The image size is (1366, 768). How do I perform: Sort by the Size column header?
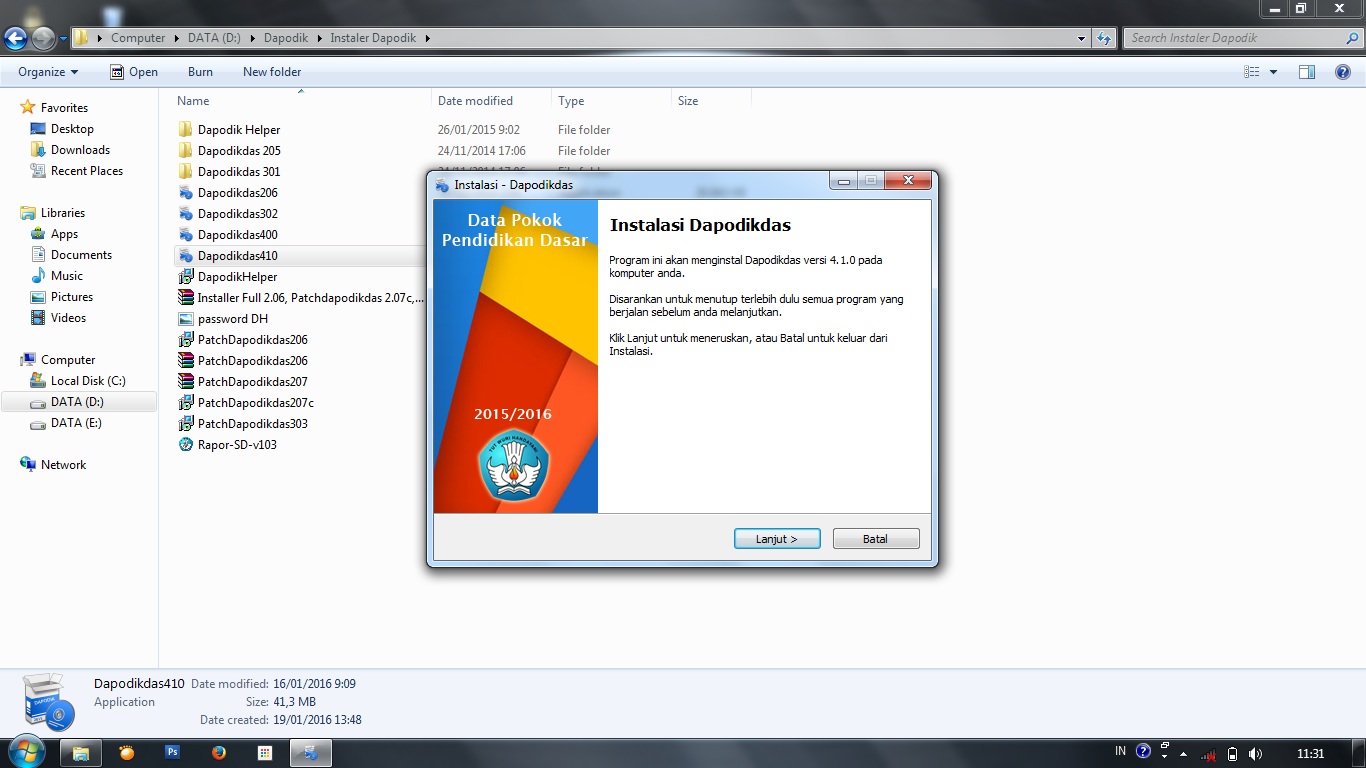(x=711, y=101)
